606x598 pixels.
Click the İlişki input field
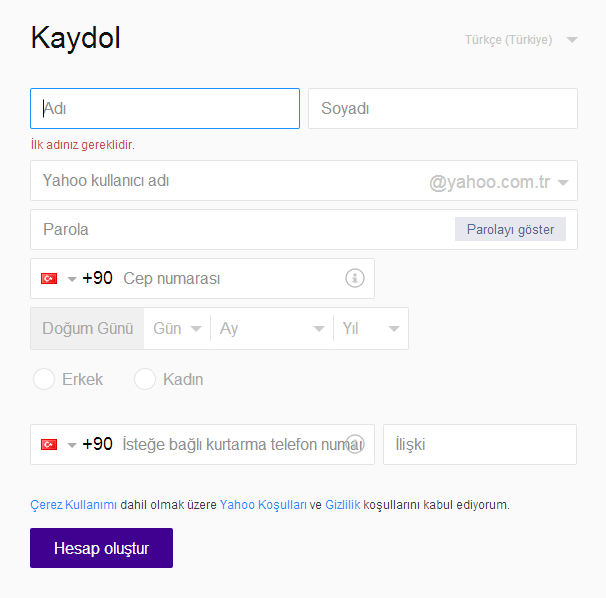point(480,445)
